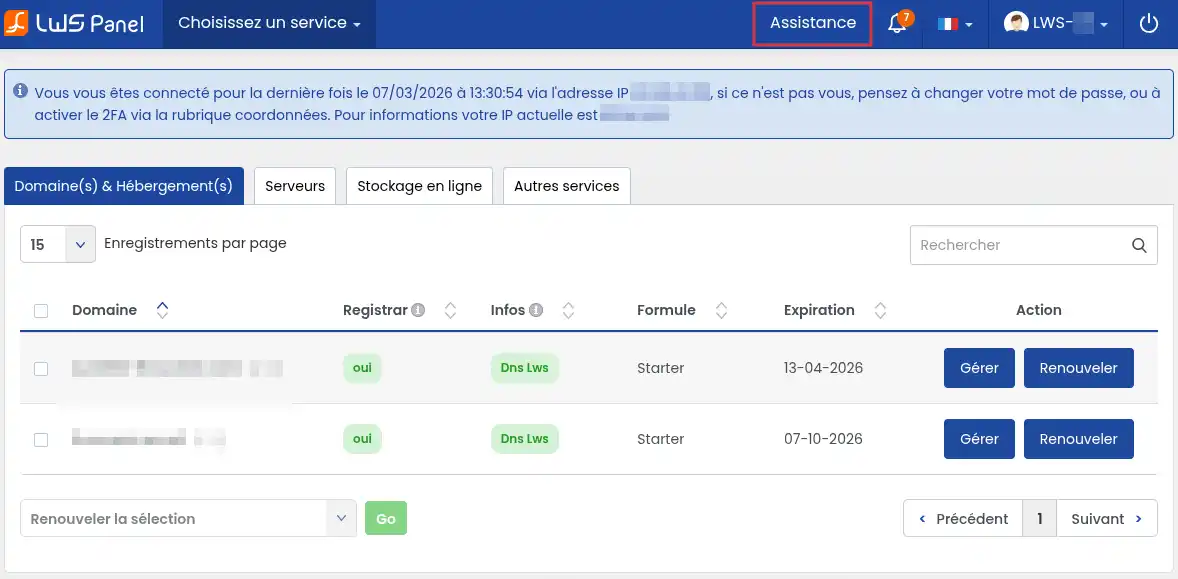This screenshot has width=1178, height=579.
Task: Open the notifications bell with 7 alerts
Action: coord(897,24)
